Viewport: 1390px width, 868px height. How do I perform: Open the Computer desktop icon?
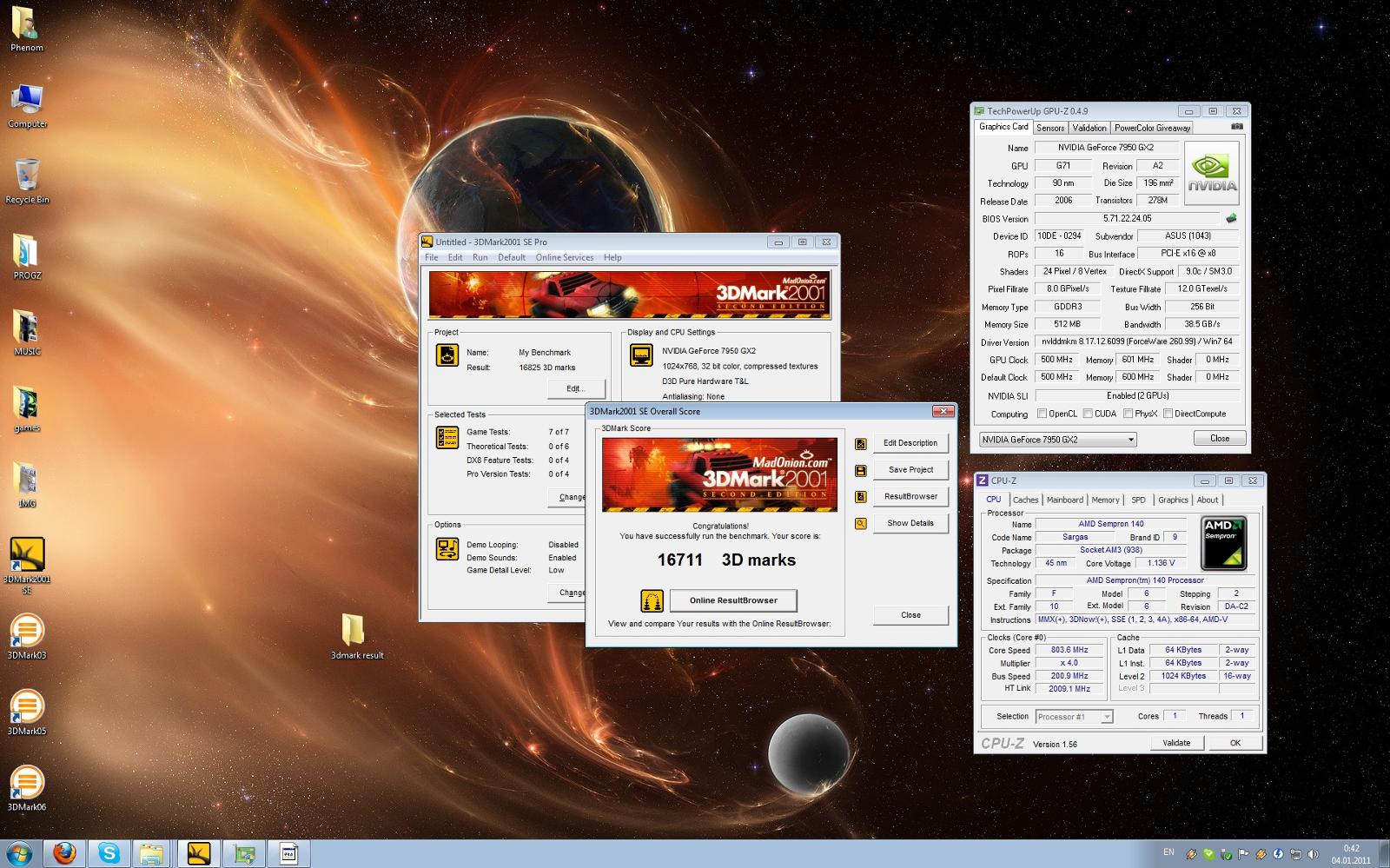click(x=27, y=105)
